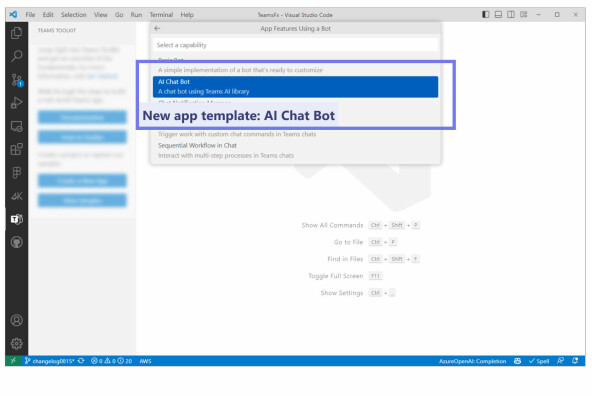Image resolution: width=592 pixels, height=396 pixels.
Task: Toggle primary side bar layout icon
Action: pos(486,14)
